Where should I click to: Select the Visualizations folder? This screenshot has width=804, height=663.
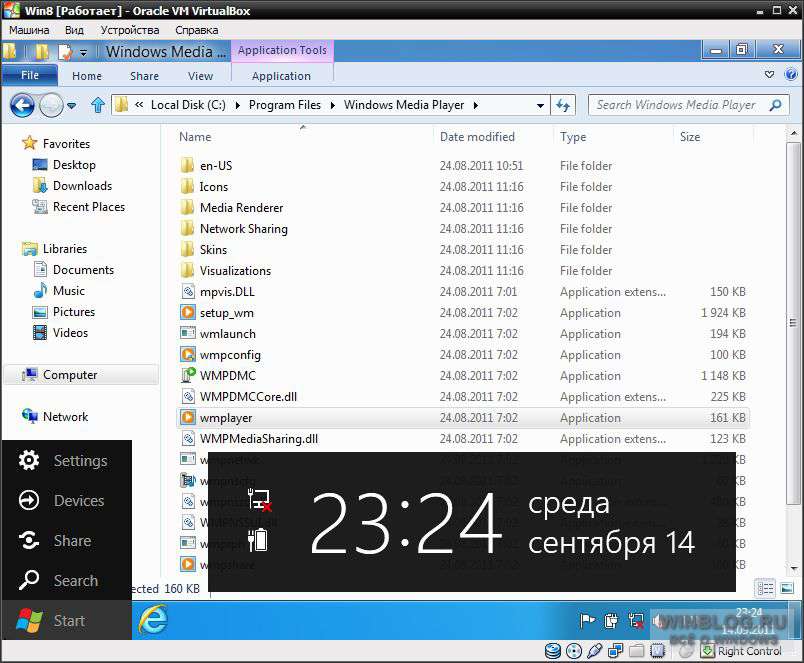point(235,271)
